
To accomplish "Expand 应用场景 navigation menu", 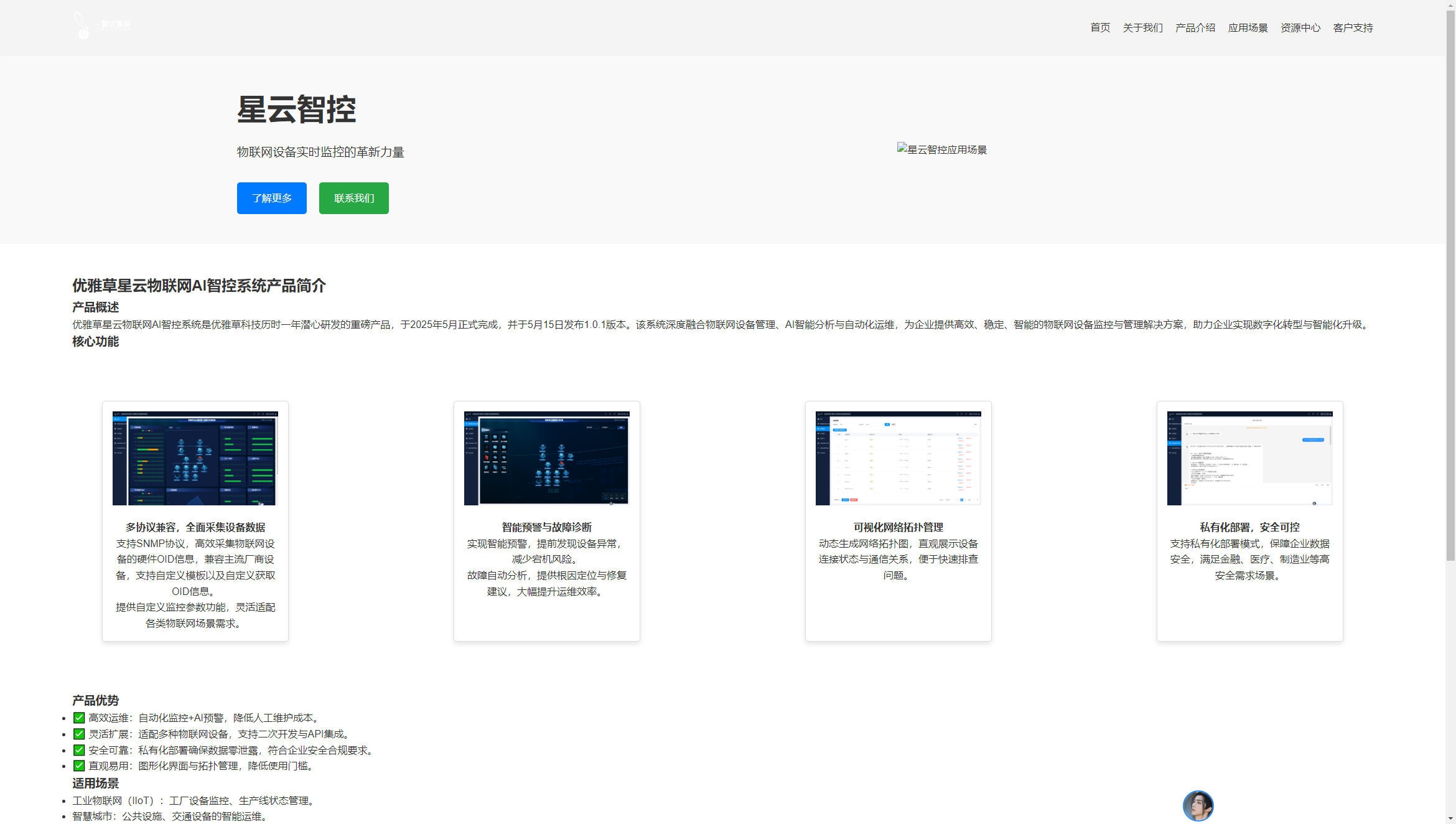I will (1248, 27).
